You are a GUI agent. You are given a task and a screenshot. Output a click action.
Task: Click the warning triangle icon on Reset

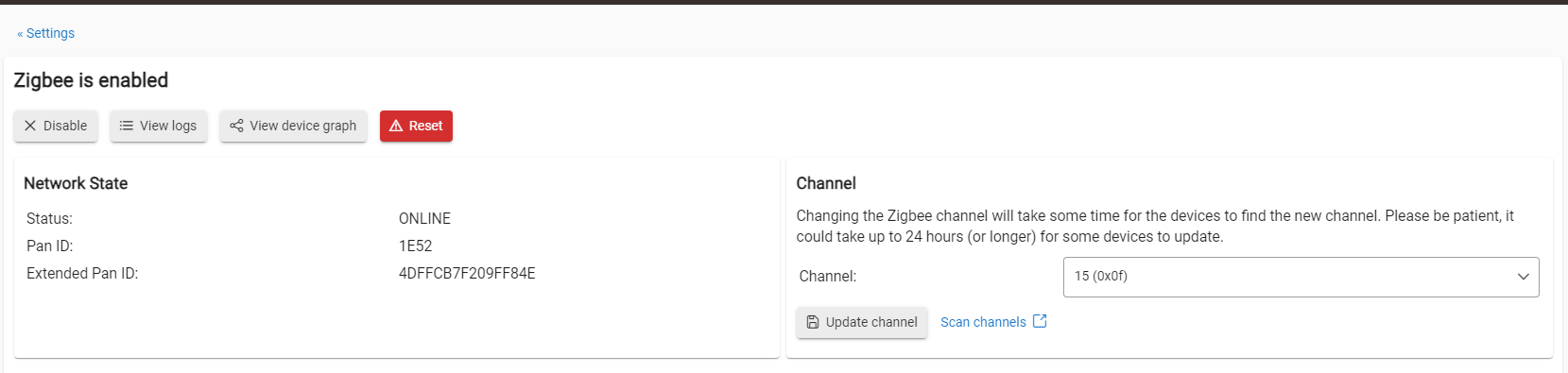click(x=396, y=126)
